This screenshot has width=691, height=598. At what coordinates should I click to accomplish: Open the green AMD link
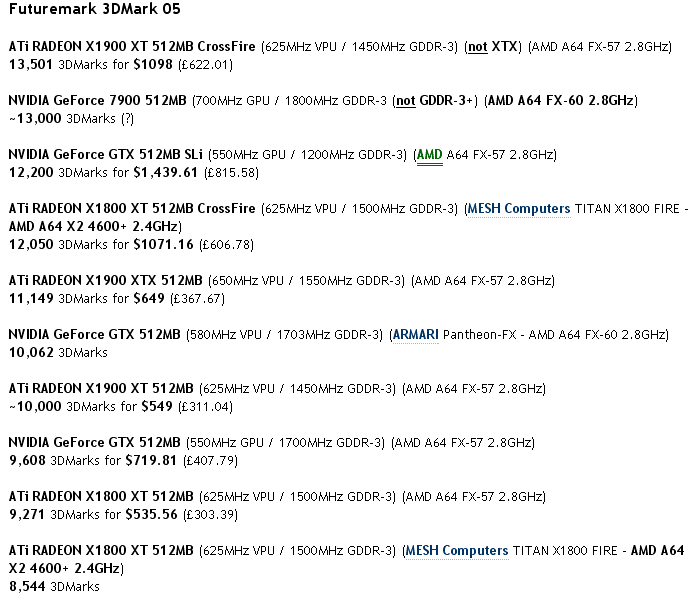[429, 155]
